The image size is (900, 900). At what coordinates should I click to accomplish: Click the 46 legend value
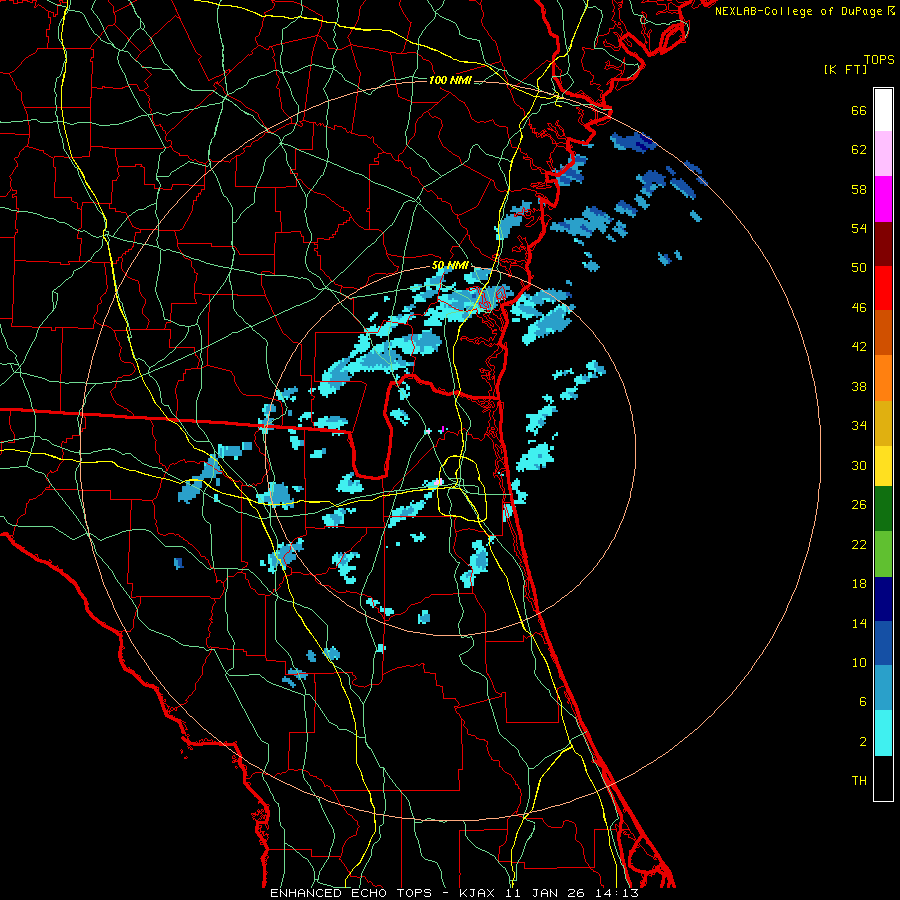[859, 308]
